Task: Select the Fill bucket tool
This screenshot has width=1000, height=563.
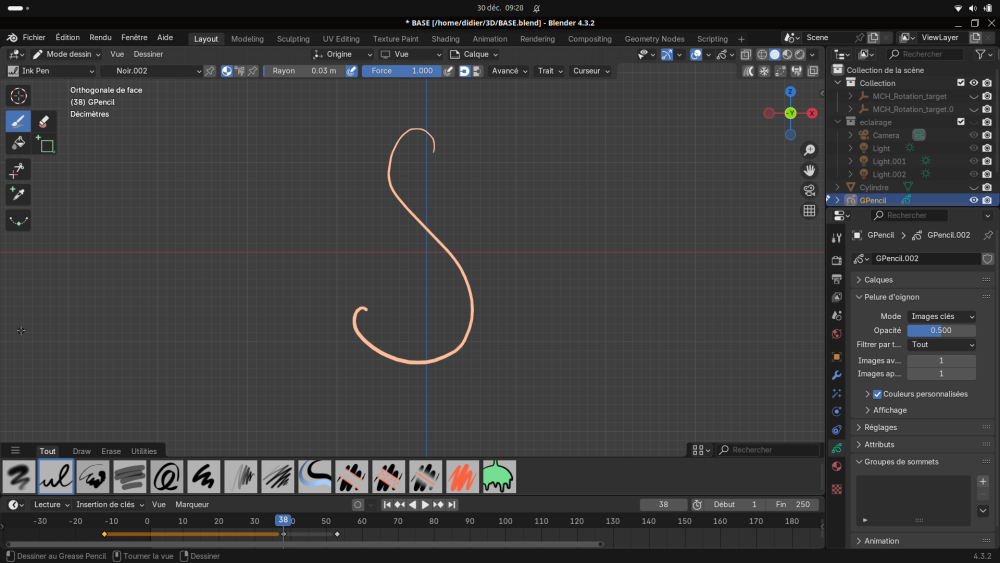Action: [x=18, y=144]
